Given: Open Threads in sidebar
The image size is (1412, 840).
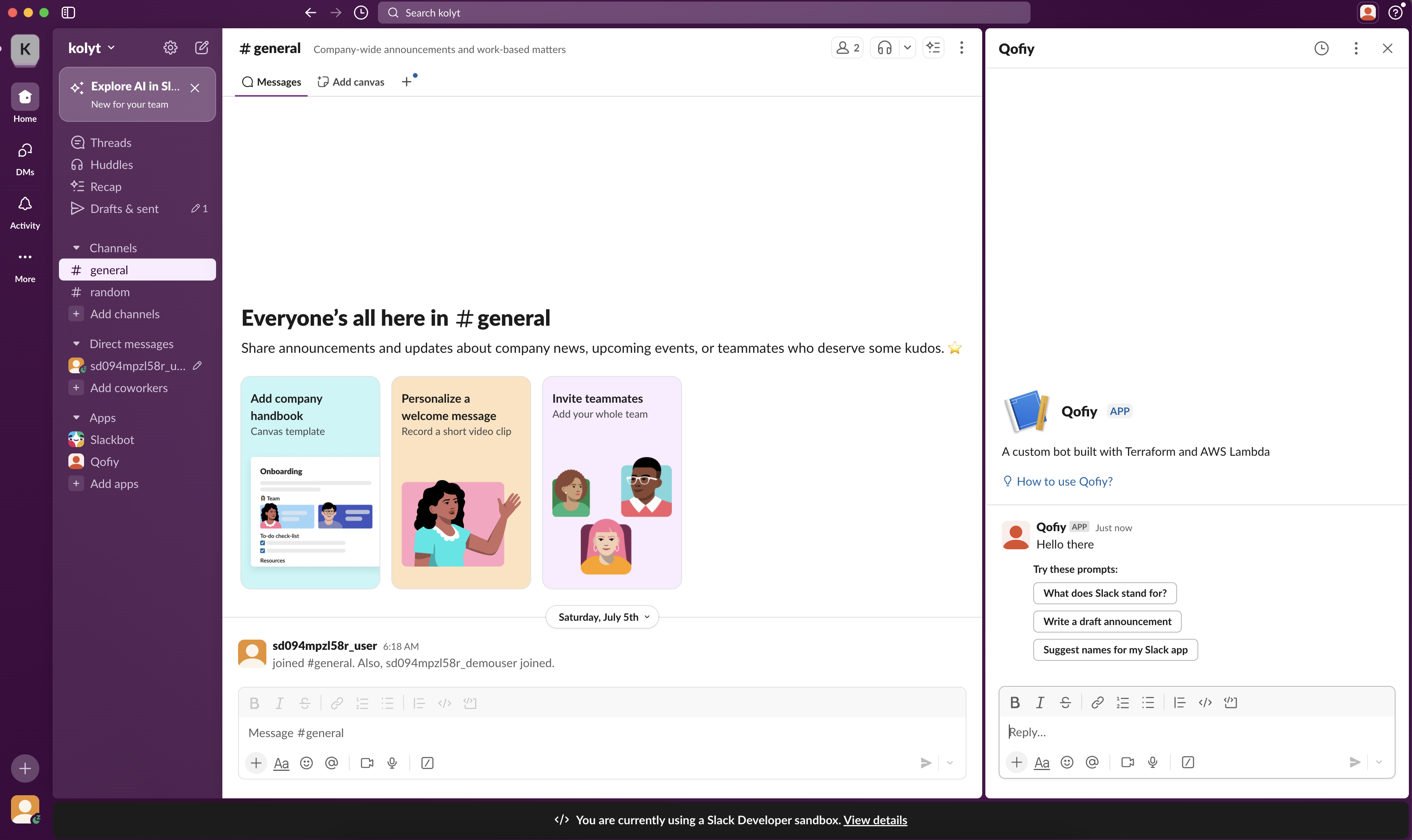Looking at the screenshot, I should tap(138, 143).
